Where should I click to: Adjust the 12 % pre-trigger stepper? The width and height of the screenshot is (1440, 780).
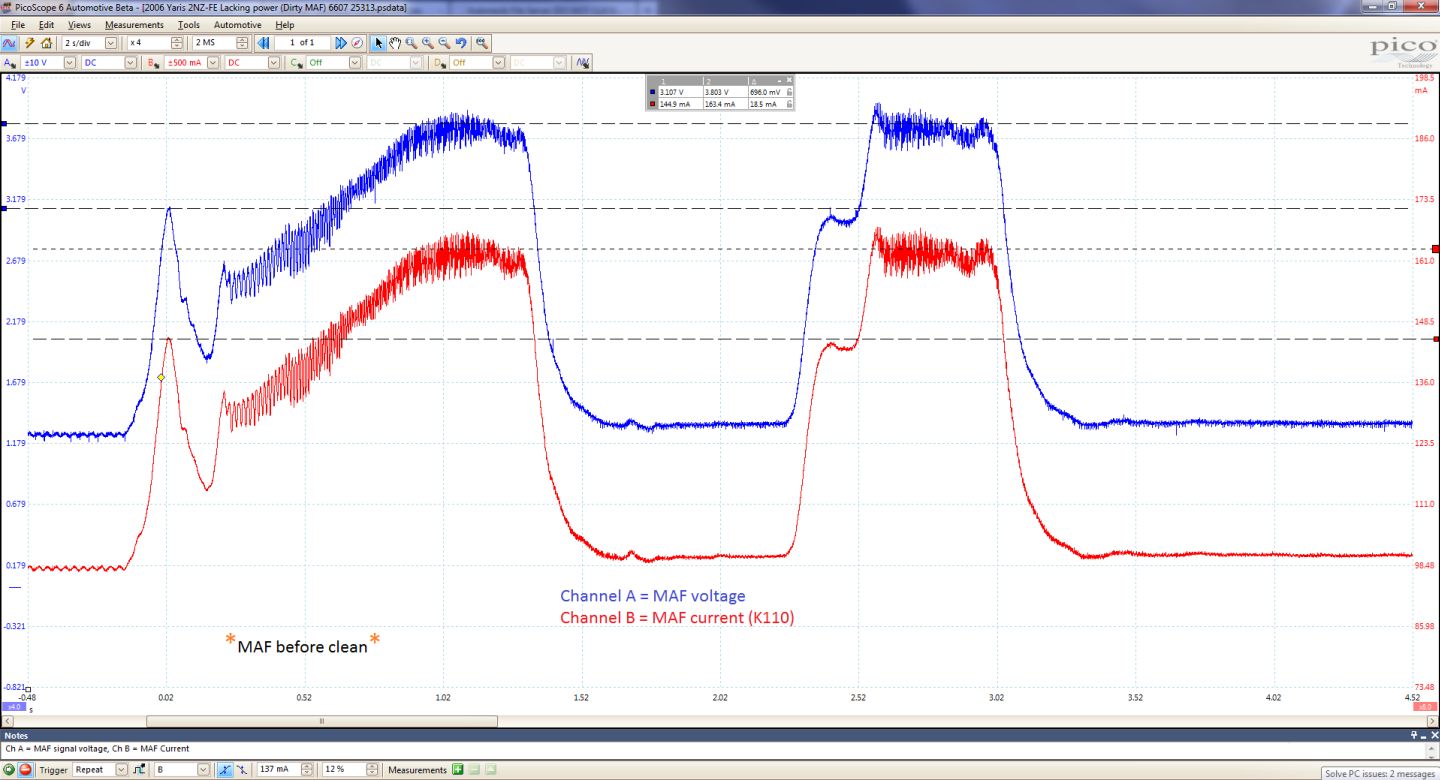[372, 770]
